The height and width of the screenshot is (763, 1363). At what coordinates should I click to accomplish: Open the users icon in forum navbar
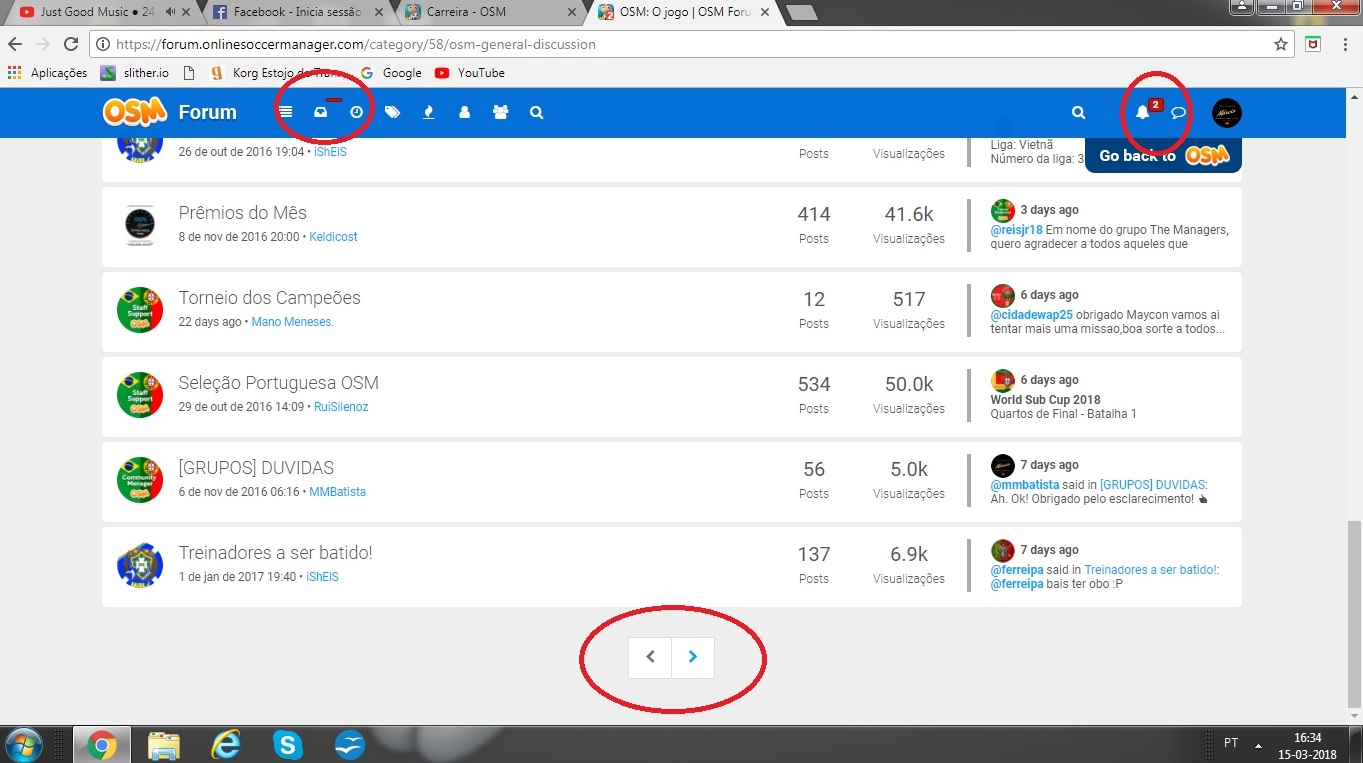coord(464,113)
